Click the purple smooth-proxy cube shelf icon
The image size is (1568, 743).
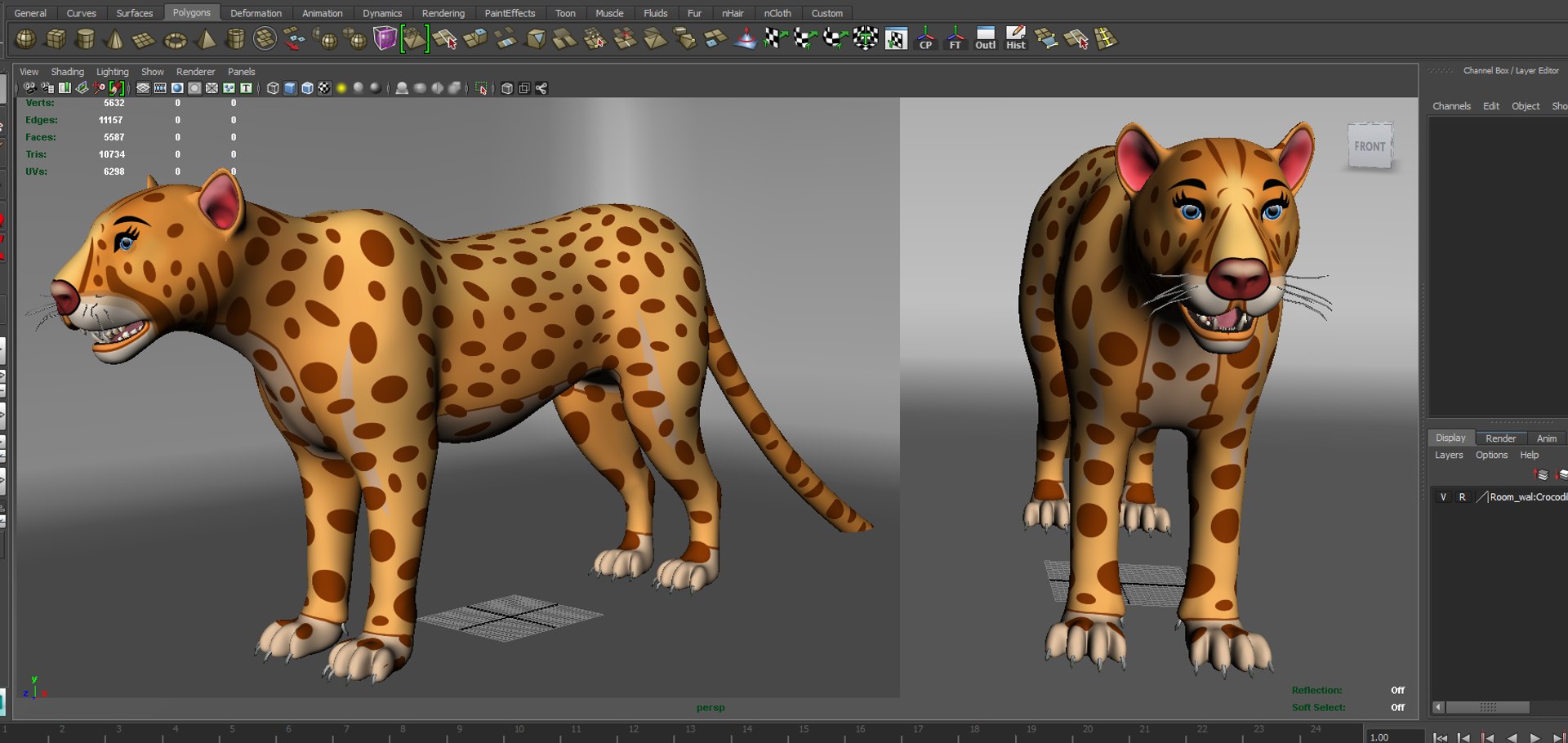point(385,38)
